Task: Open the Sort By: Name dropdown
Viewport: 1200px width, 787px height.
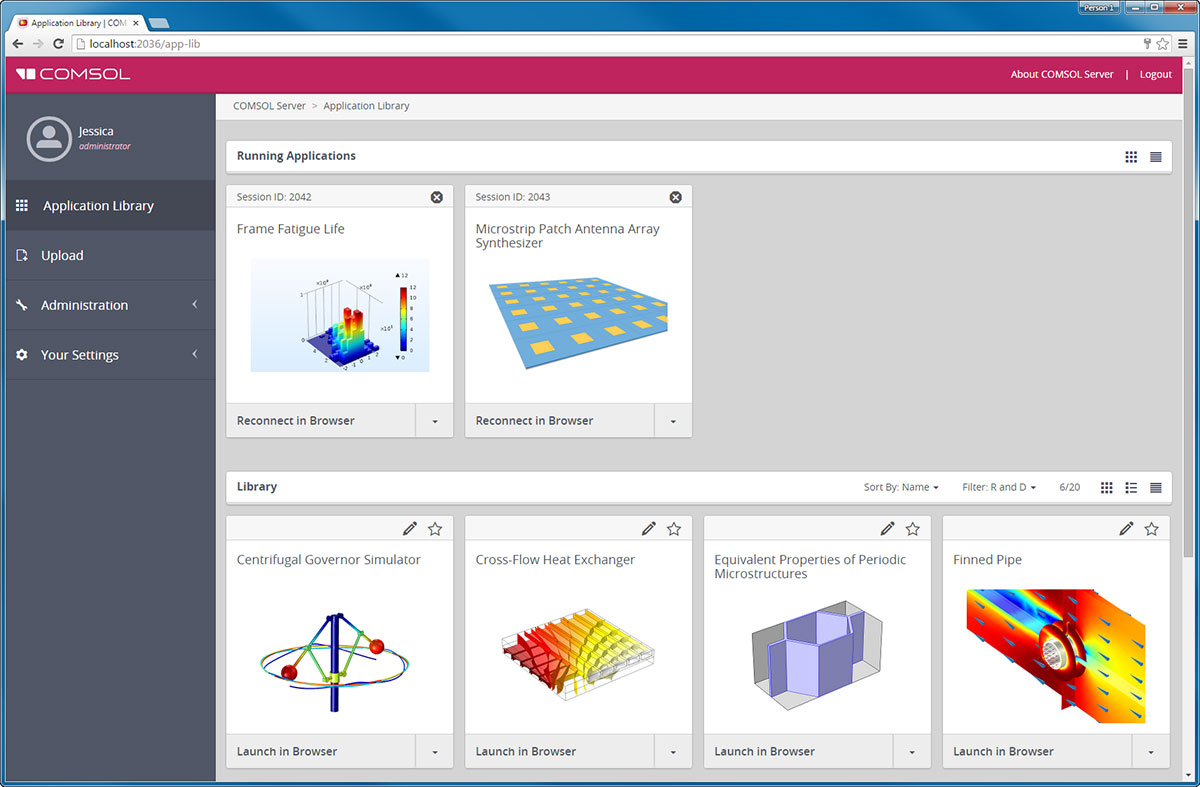Action: (x=901, y=488)
